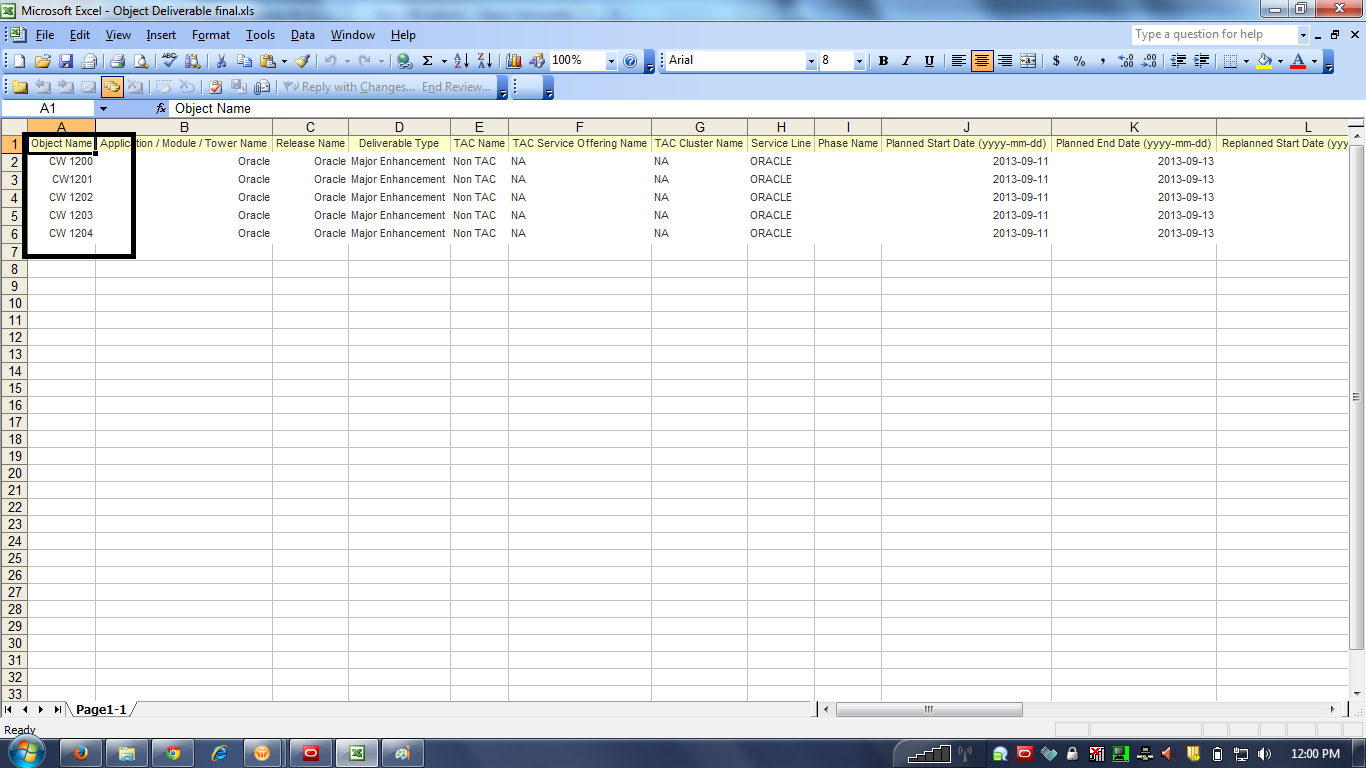Click column D header

tap(399, 127)
